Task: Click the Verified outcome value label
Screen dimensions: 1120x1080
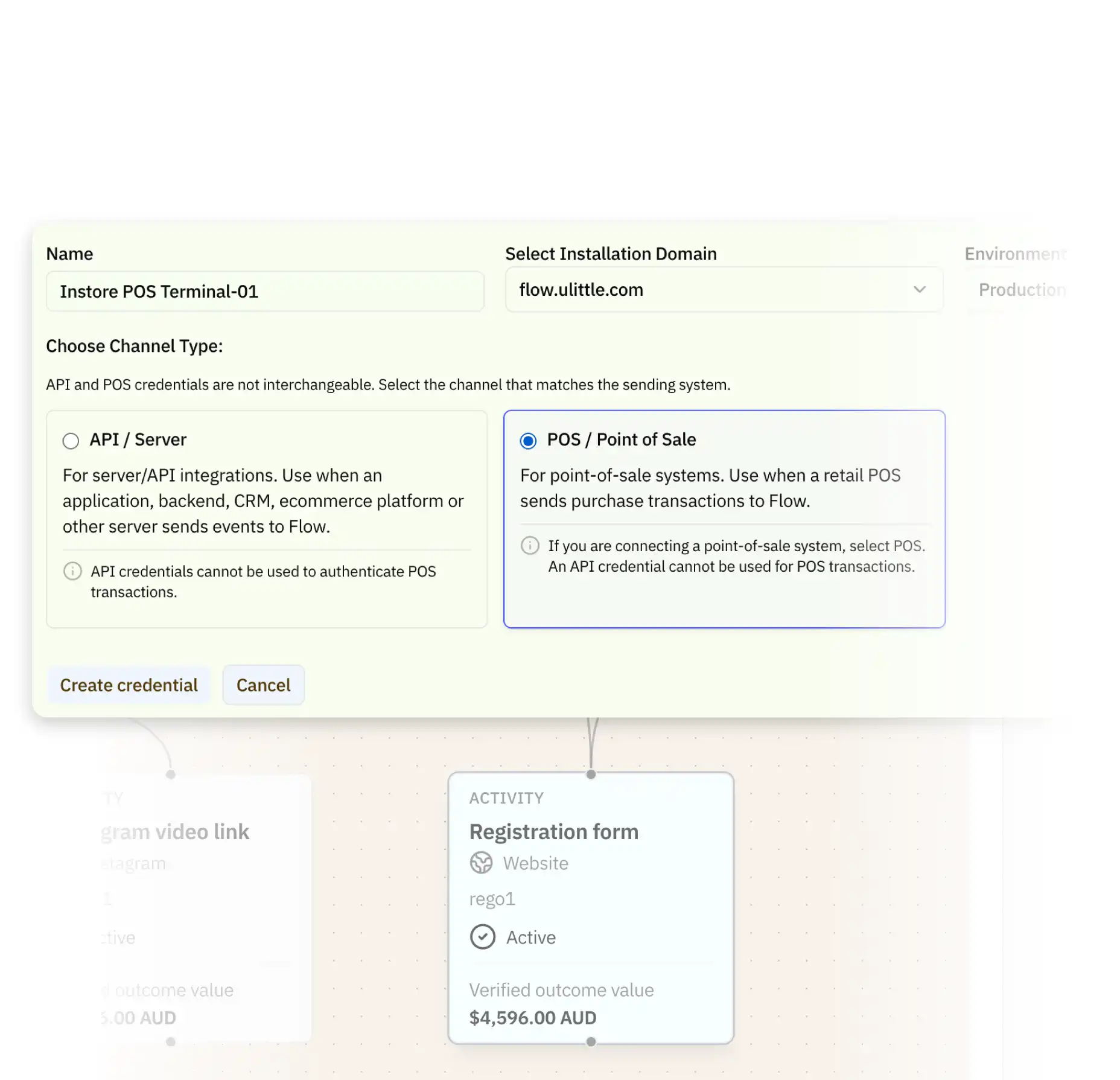Action: point(561,990)
